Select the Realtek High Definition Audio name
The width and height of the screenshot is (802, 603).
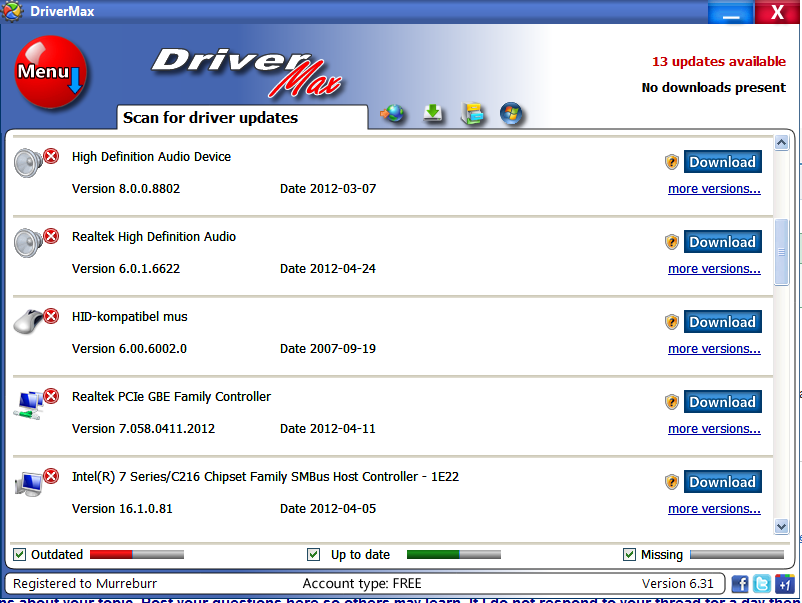coord(154,237)
